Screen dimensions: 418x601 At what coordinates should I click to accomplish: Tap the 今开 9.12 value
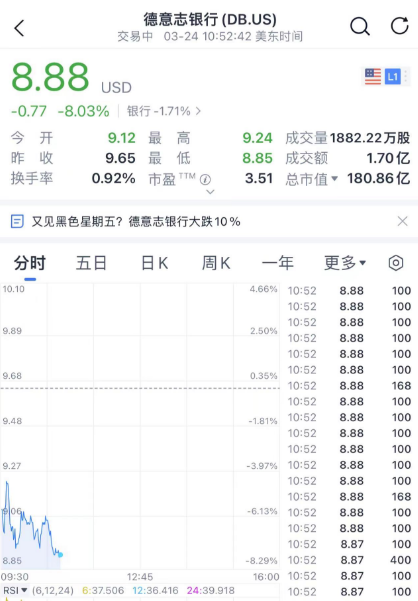[x=121, y=138]
